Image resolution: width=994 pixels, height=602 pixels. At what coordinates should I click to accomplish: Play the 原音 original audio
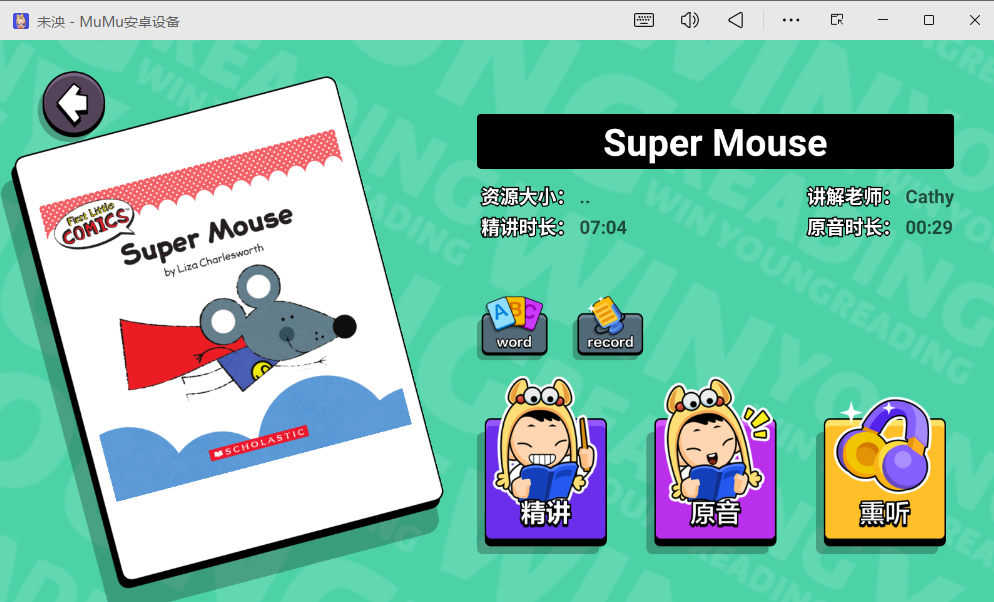(x=715, y=464)
